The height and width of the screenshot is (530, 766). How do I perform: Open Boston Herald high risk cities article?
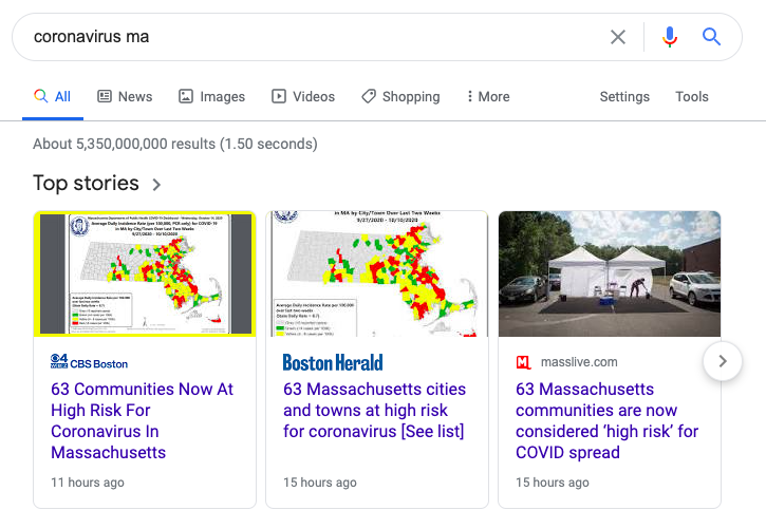point(374,410)
